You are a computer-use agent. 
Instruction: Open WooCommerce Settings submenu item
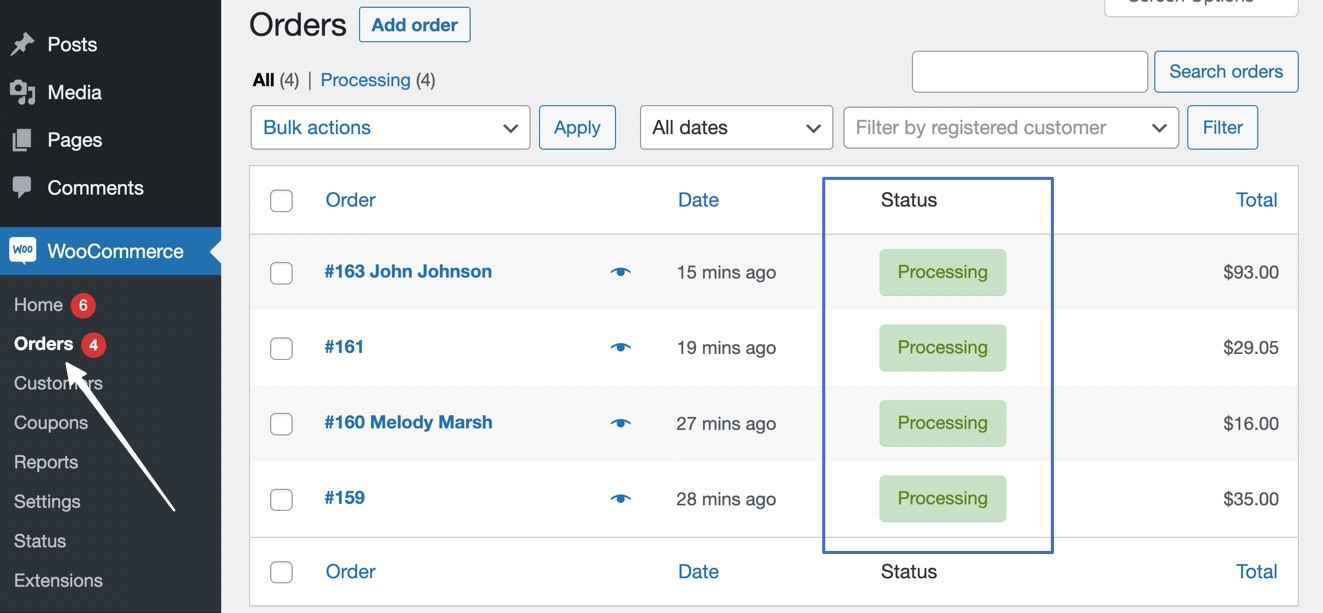47,502
